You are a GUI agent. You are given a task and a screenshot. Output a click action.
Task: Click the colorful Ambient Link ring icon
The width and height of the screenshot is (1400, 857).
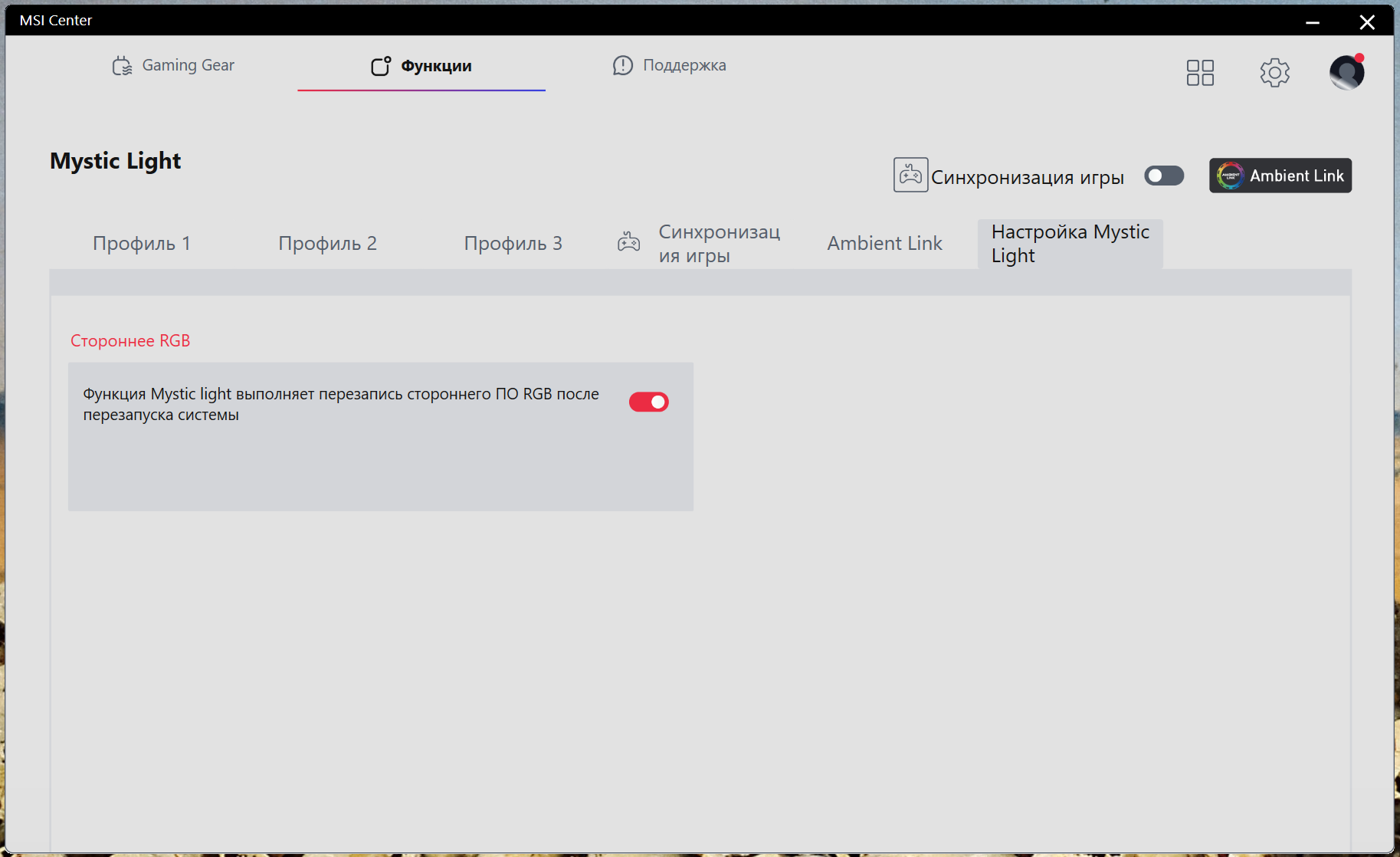[1230, 176]
